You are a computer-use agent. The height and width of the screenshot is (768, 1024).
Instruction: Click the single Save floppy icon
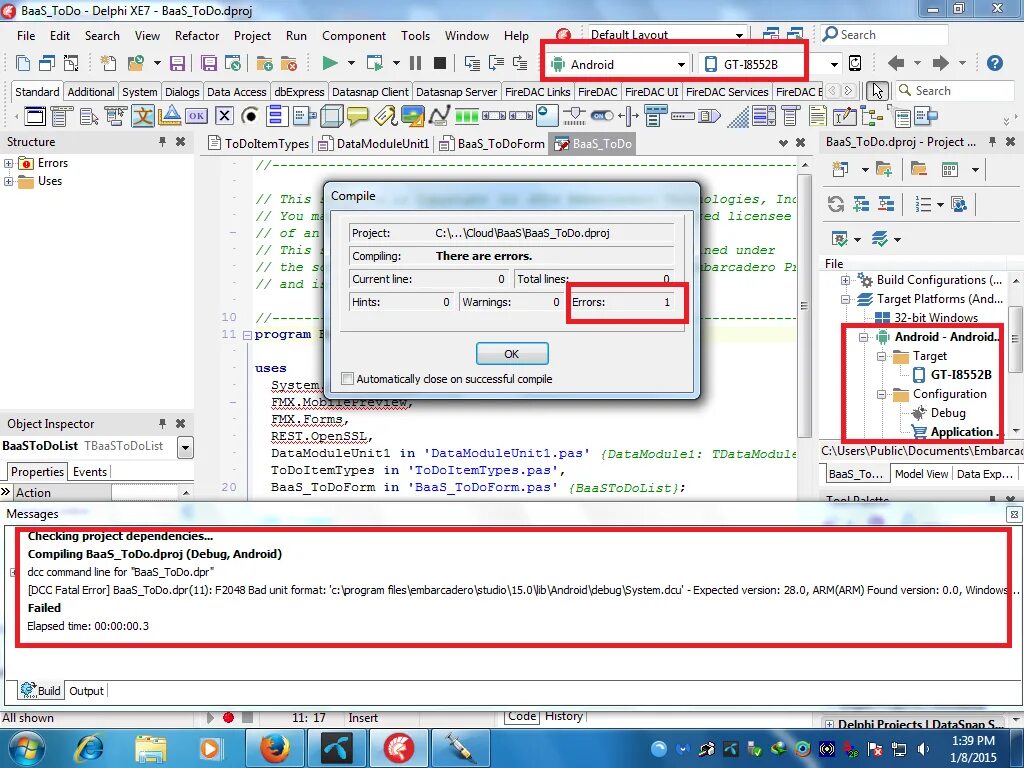[x=177, y=63]
